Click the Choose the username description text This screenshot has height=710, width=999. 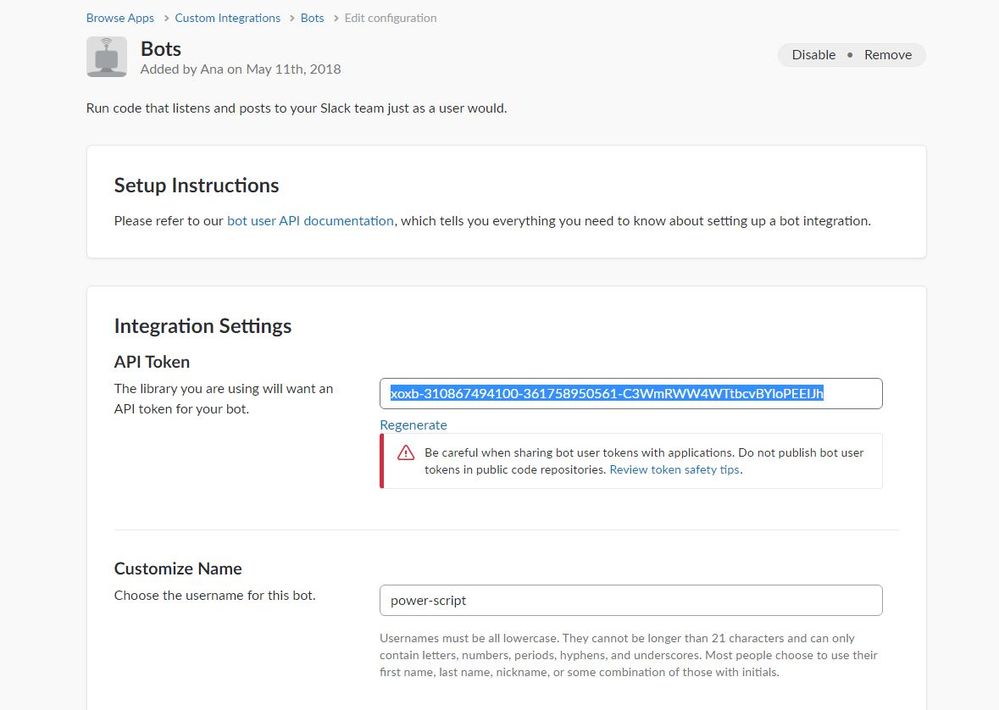215,595
